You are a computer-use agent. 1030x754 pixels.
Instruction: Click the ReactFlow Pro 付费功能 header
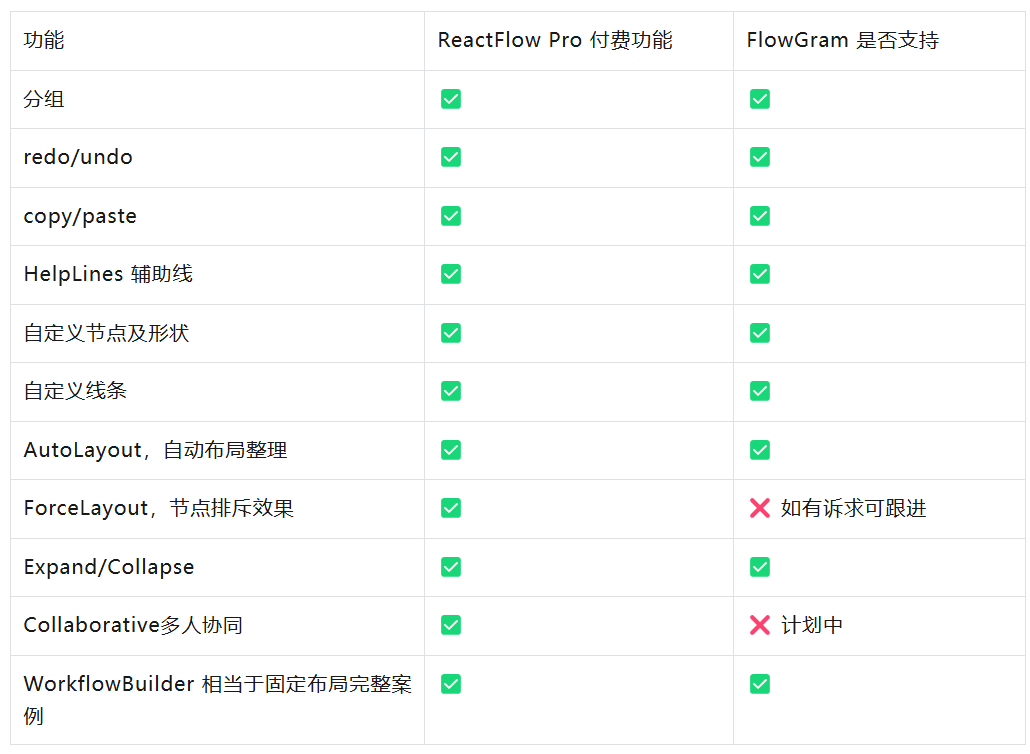(555, 41)
